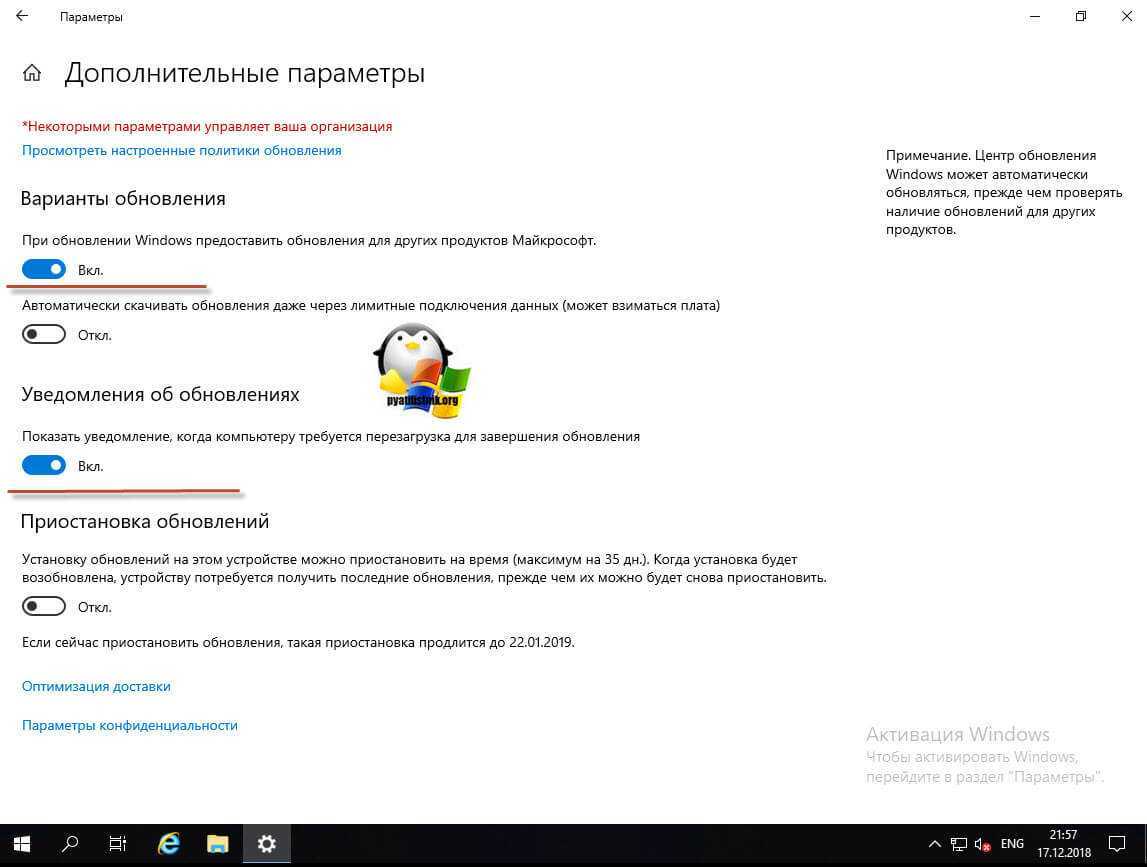This screenshot has width=1147, height=867.
Task: Open the network icon in system tray
Action: click(959, 844)
